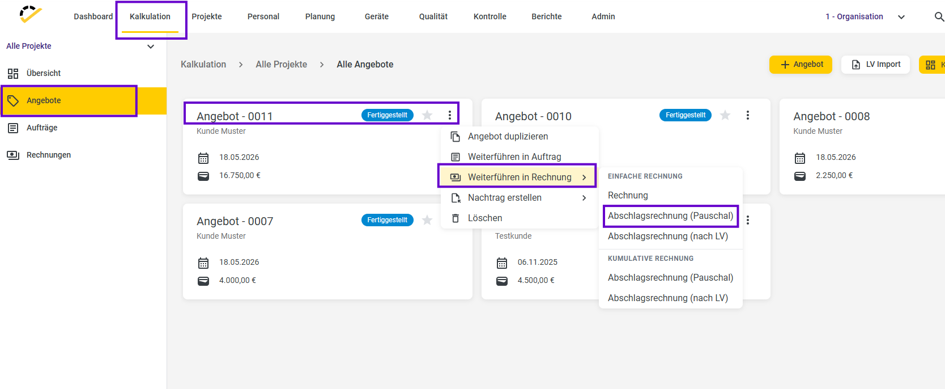Switch to the Personal tab

click(x=263, y=17)
